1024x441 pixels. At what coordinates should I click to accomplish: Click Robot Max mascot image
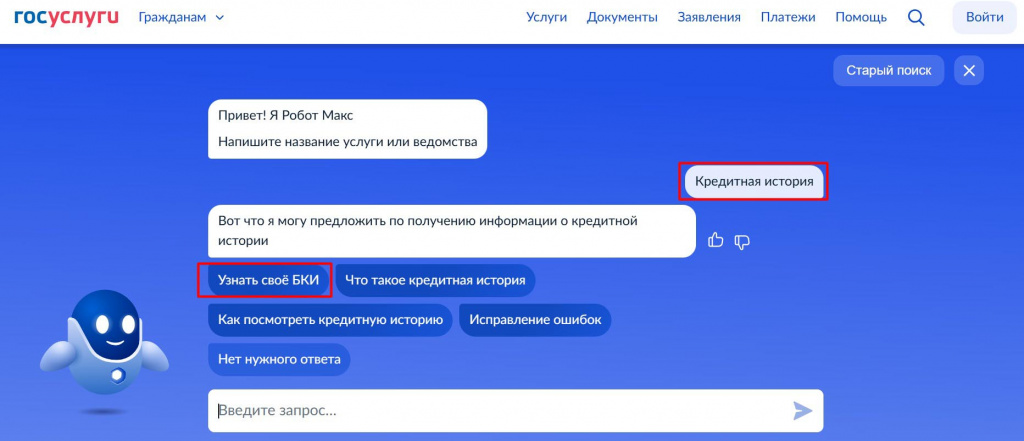[104, 353]
